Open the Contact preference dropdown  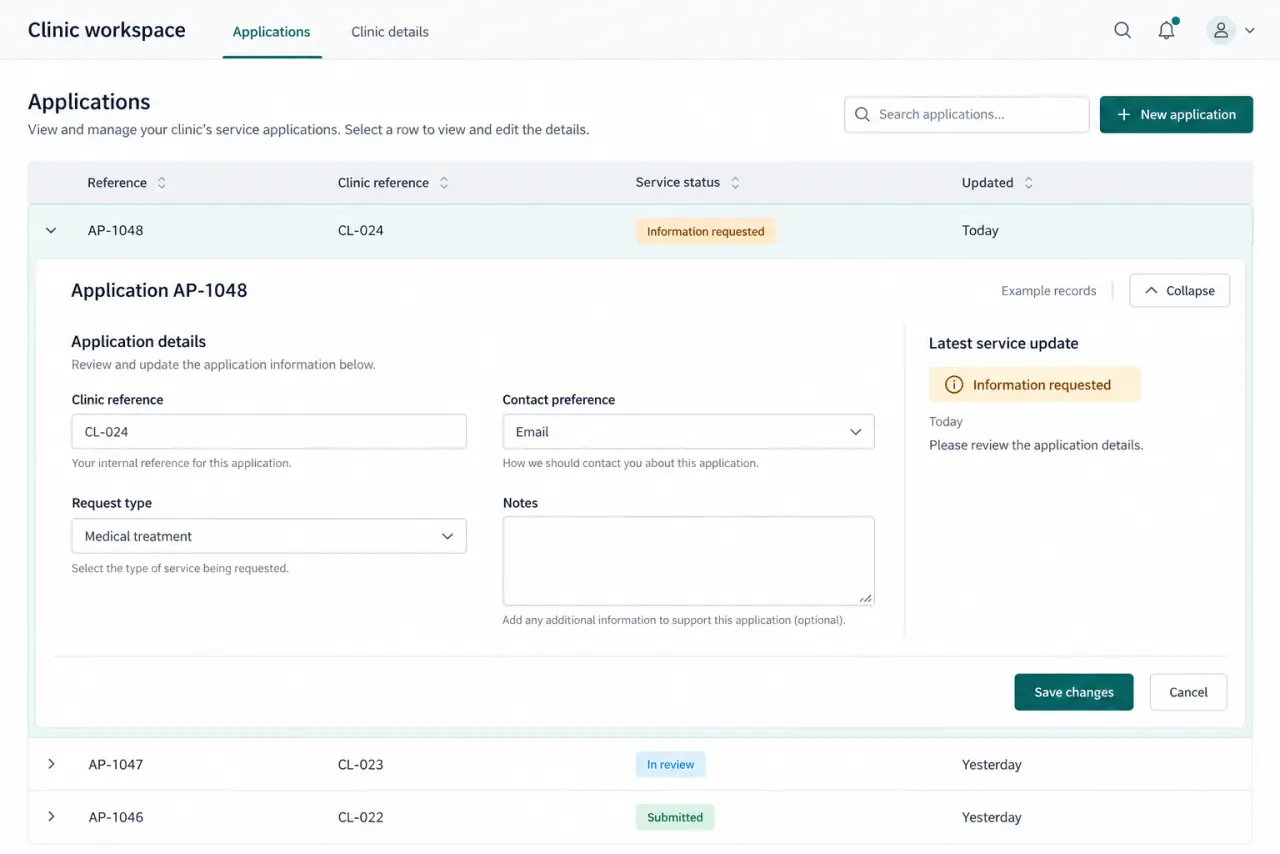[x=688, y=432]
